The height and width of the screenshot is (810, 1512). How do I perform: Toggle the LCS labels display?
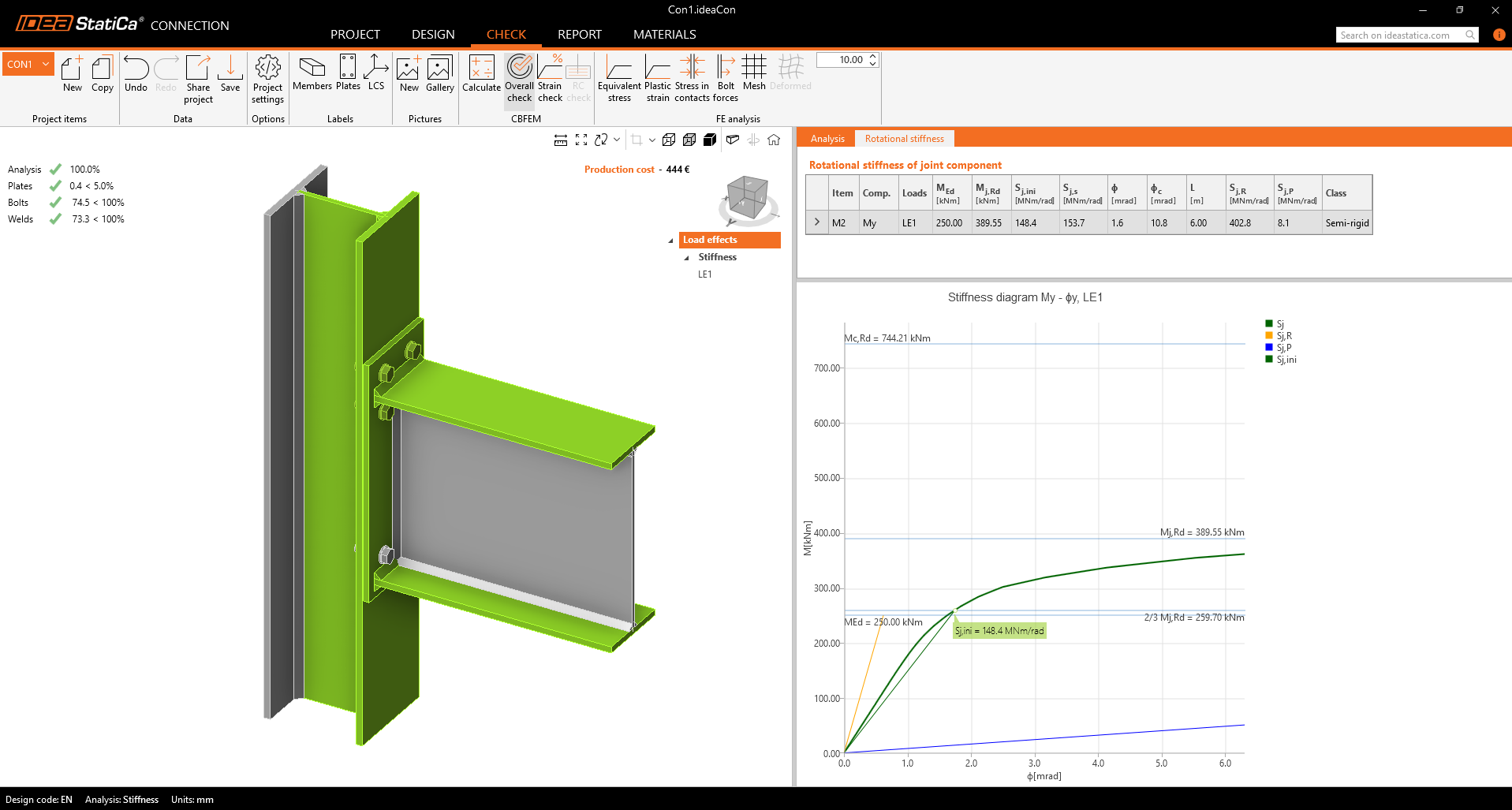pyautogui.click(x=376, y=73)
